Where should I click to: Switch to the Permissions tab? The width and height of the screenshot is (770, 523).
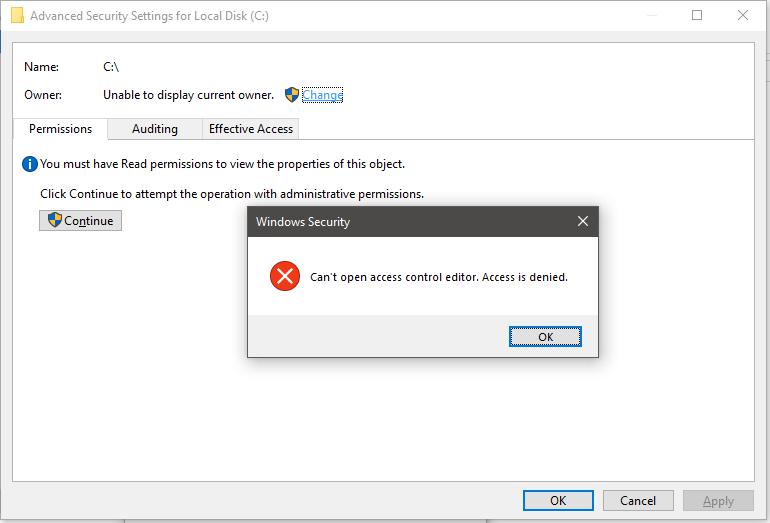point(60,129)
